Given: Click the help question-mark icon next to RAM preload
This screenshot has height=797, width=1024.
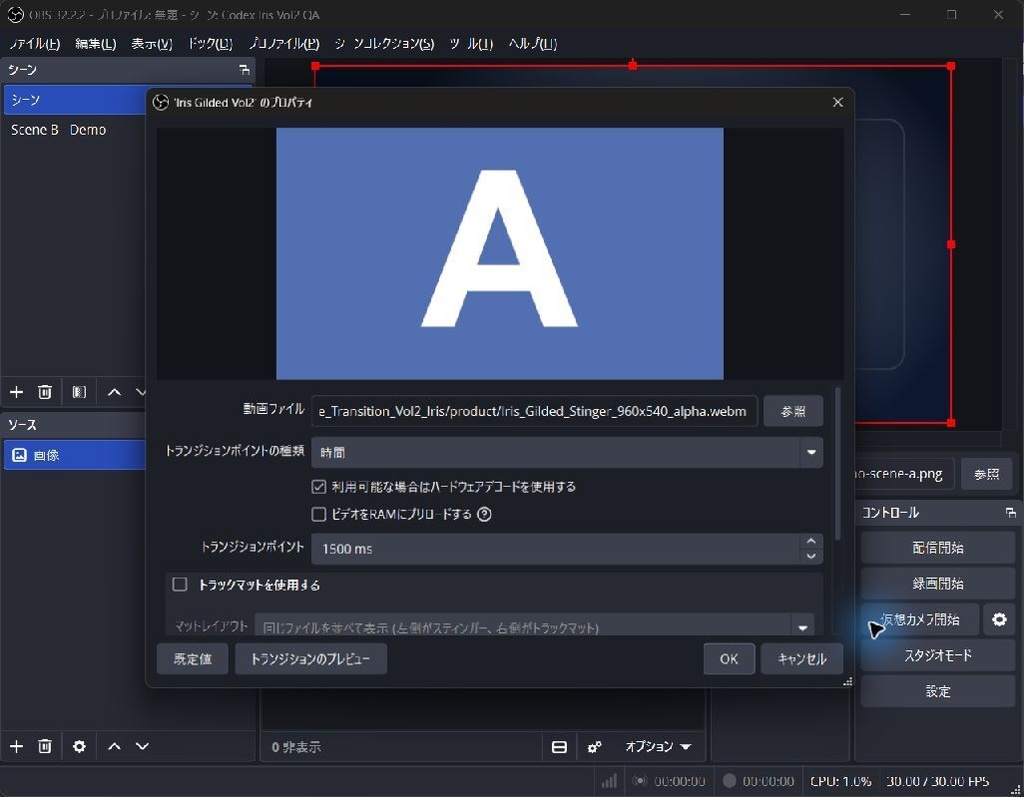Looking at the screenshot, I should click(484, 515).
